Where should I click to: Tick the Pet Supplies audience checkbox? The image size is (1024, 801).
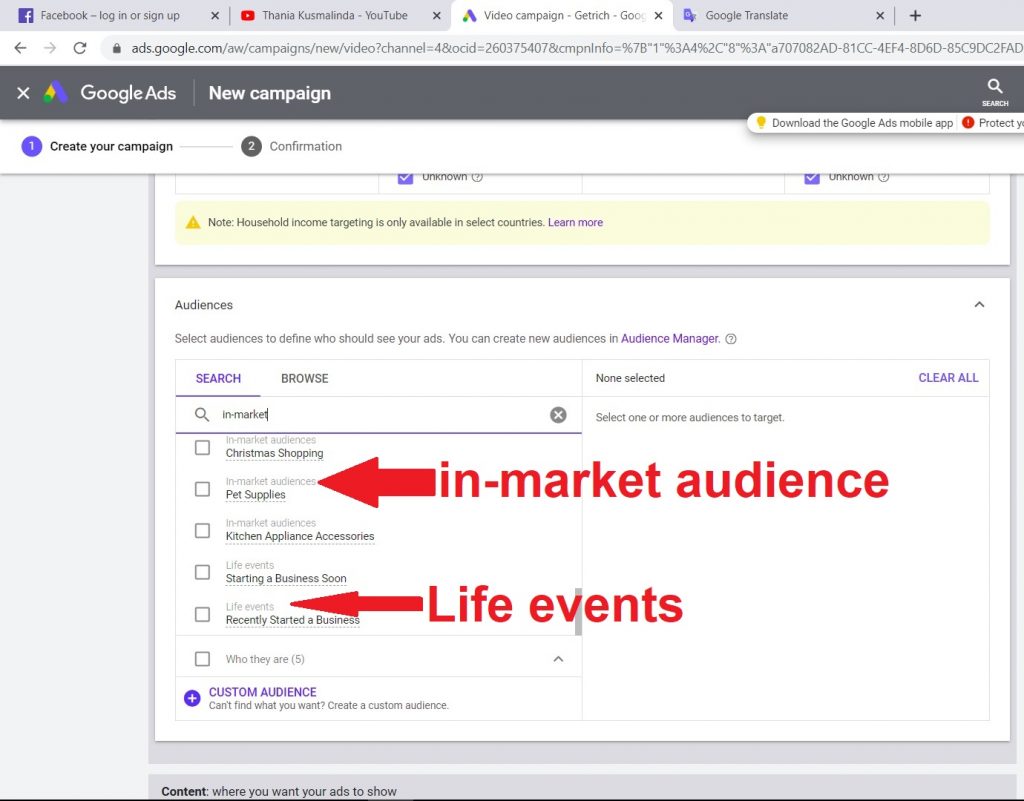(202, 489)
